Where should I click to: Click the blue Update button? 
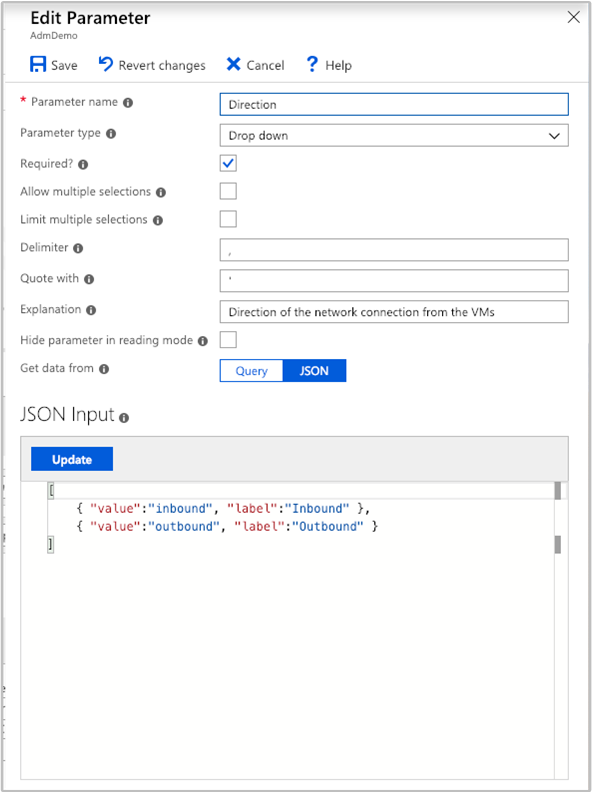(x=72, y=459)
